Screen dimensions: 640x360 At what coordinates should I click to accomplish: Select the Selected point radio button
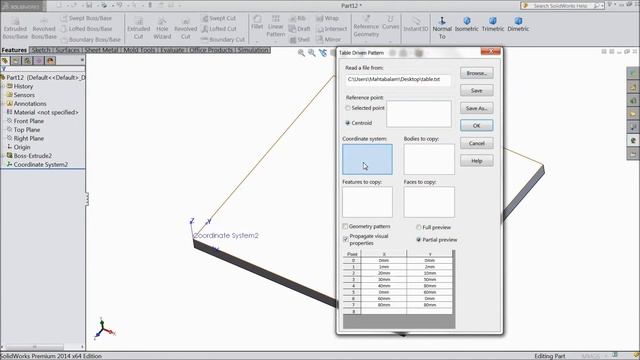click(x=348, y=108)
